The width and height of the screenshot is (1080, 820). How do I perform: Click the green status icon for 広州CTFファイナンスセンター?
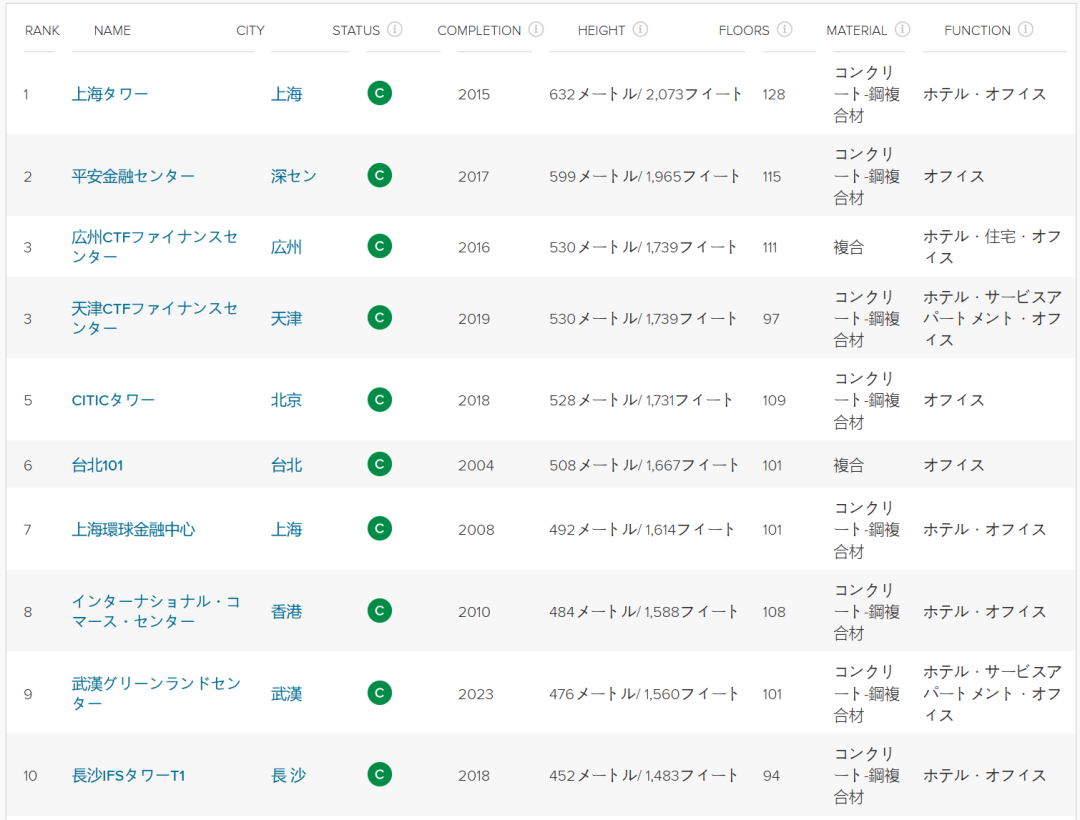click(380, 246)
